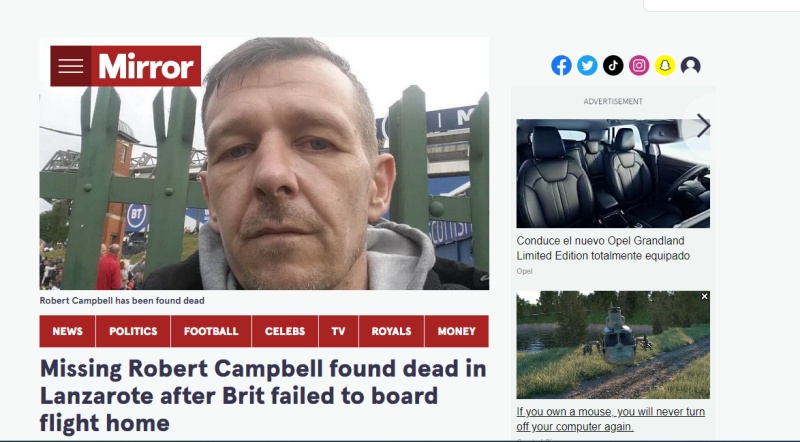Switch to the TV section
Viewport: 800px width, 442px height.
click(338, 331)
